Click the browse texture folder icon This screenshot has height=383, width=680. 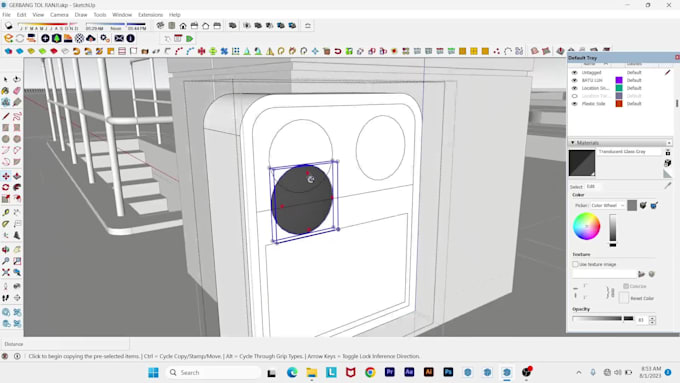tap(641, 274)
